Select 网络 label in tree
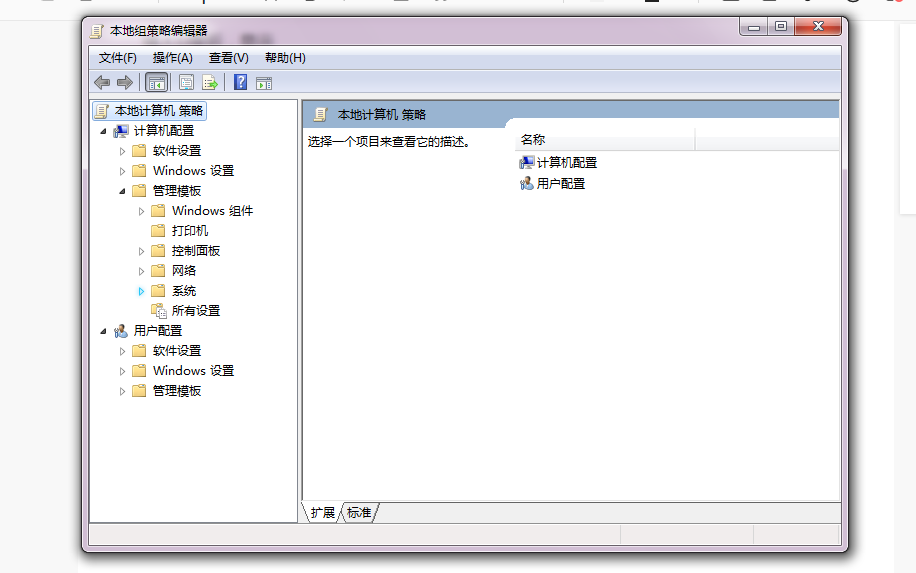The height and width of the screenshot is (573, 916). pos(183,270)
